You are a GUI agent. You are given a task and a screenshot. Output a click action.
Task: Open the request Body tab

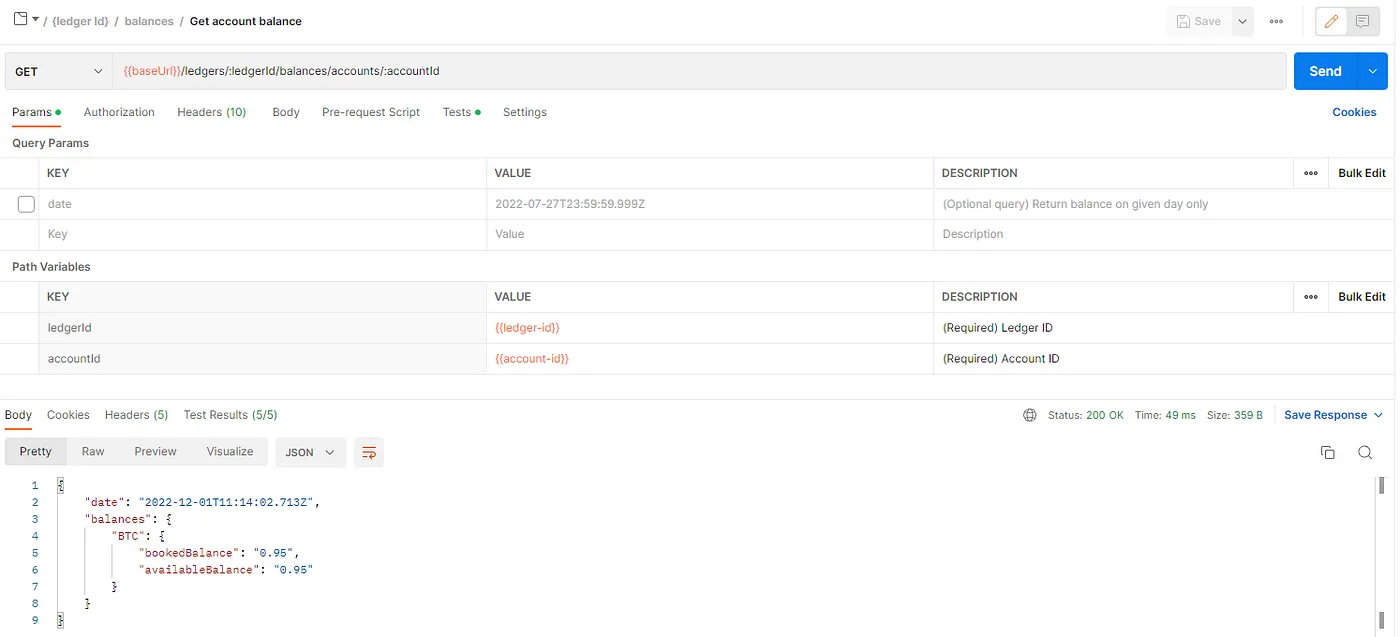coord(286,112)
